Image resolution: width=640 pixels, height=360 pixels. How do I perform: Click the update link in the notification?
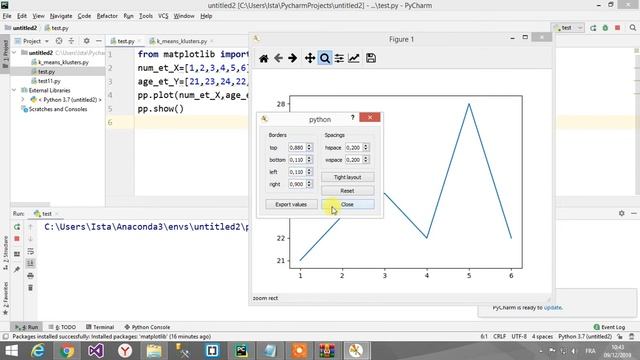coord(553,307)
